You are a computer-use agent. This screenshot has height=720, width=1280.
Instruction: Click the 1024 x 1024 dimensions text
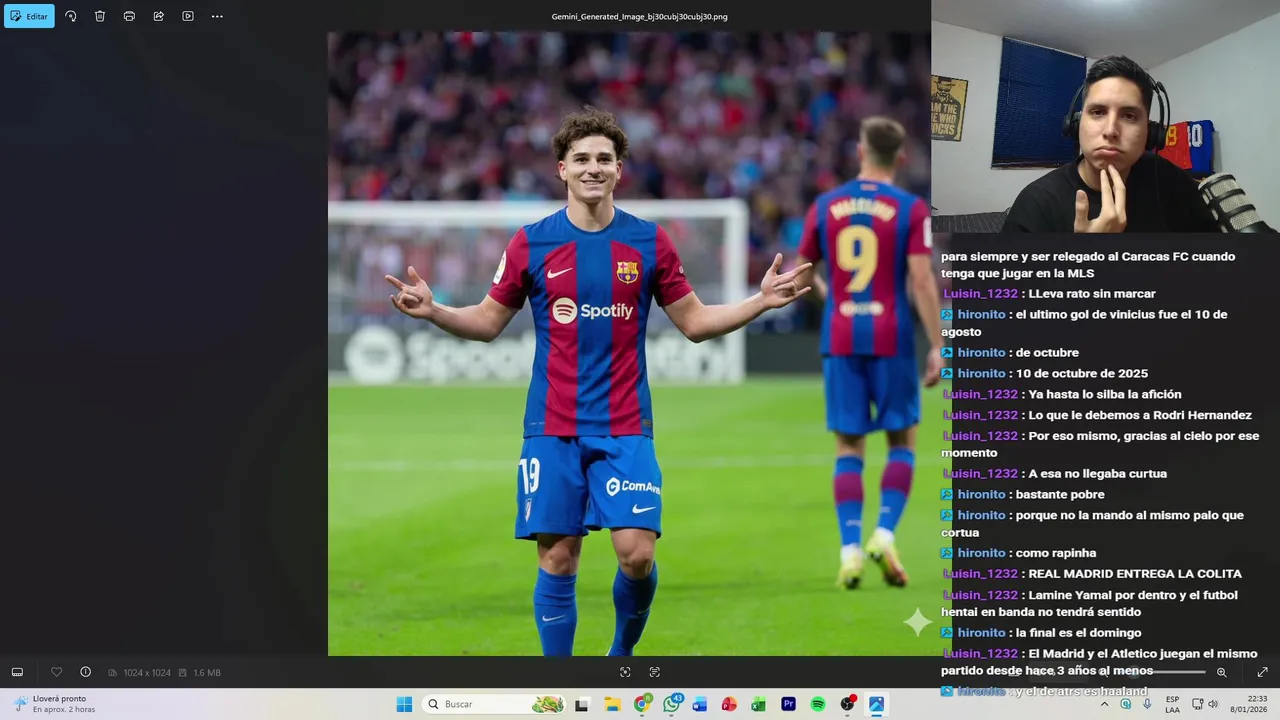pyautogui.click(x=146, y=673)
